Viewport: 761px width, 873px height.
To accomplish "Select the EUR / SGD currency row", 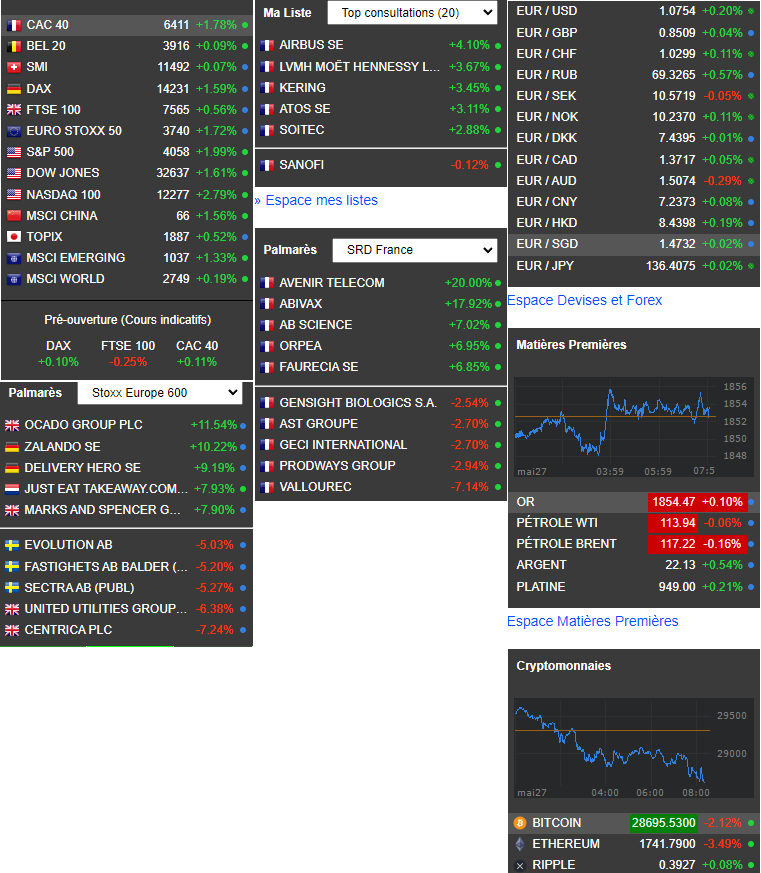I will point(634,244).
